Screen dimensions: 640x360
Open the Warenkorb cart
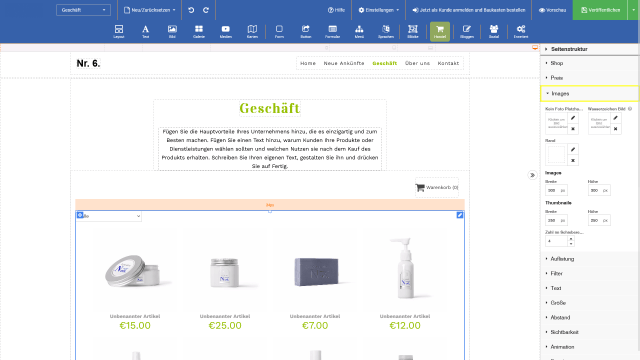pyautogui.click(x=437, y=187)
